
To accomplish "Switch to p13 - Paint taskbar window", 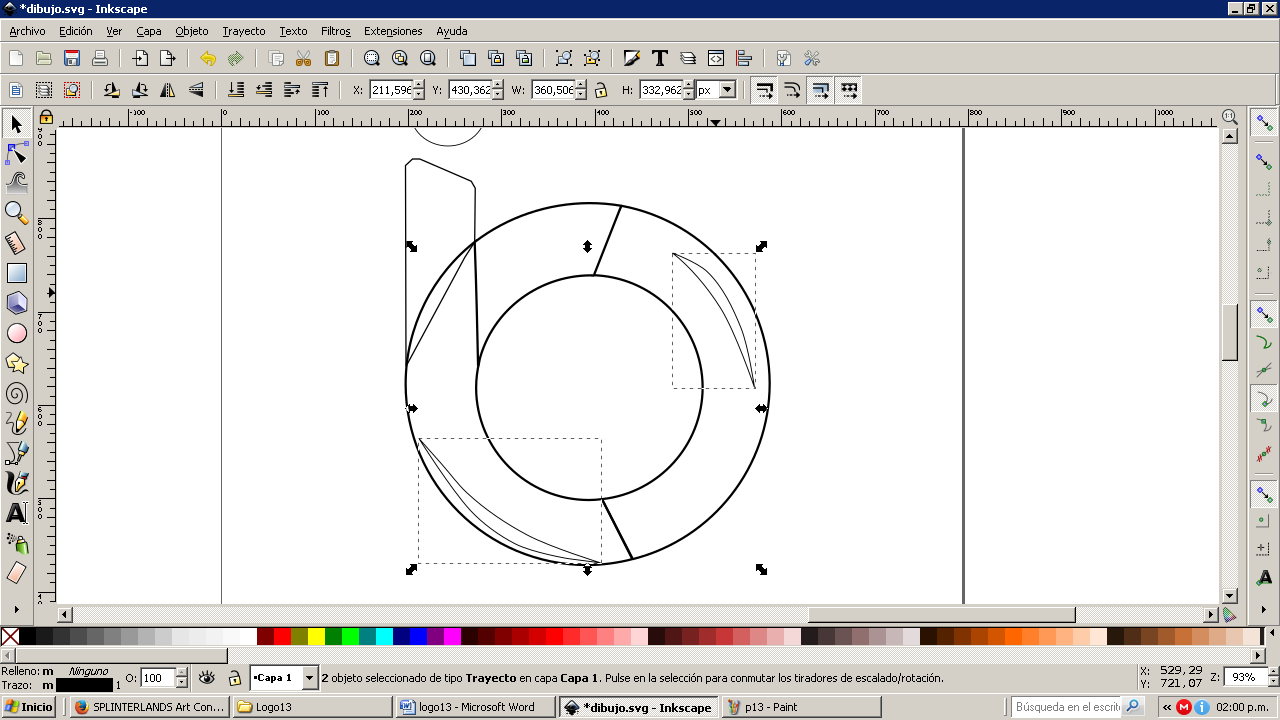I will [800, 707].
